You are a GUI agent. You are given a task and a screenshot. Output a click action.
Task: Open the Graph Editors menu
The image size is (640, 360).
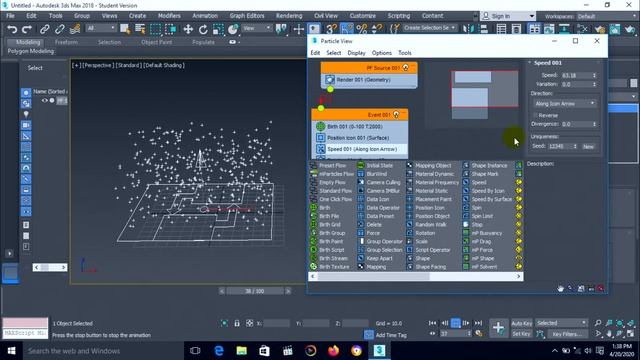pyautogui.click(x=247, y=16)
